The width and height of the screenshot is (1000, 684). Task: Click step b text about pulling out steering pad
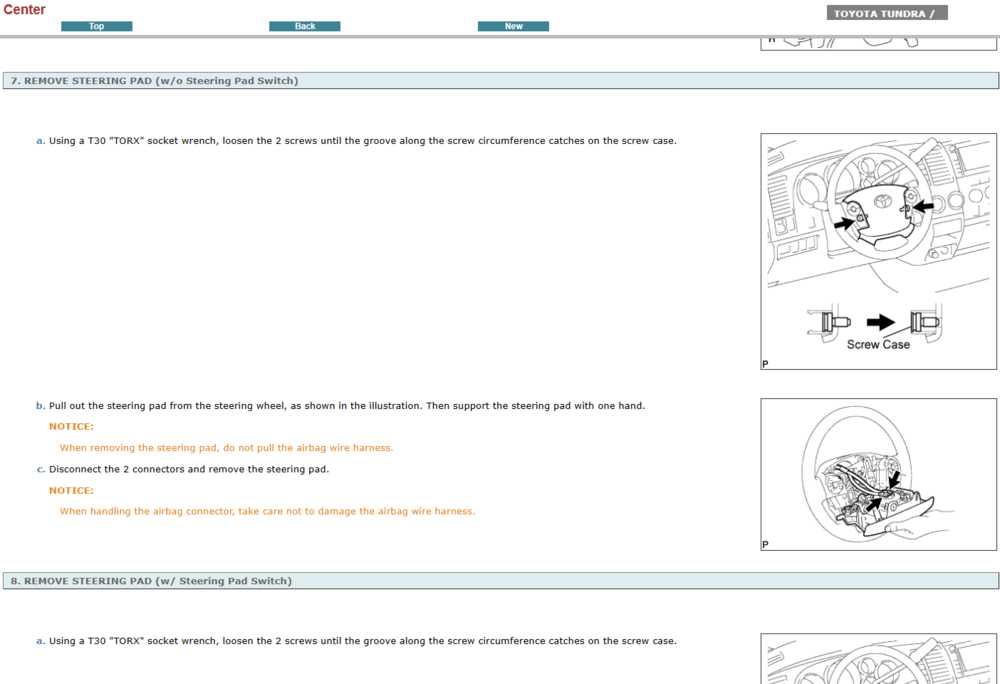(x=347, y=405)
